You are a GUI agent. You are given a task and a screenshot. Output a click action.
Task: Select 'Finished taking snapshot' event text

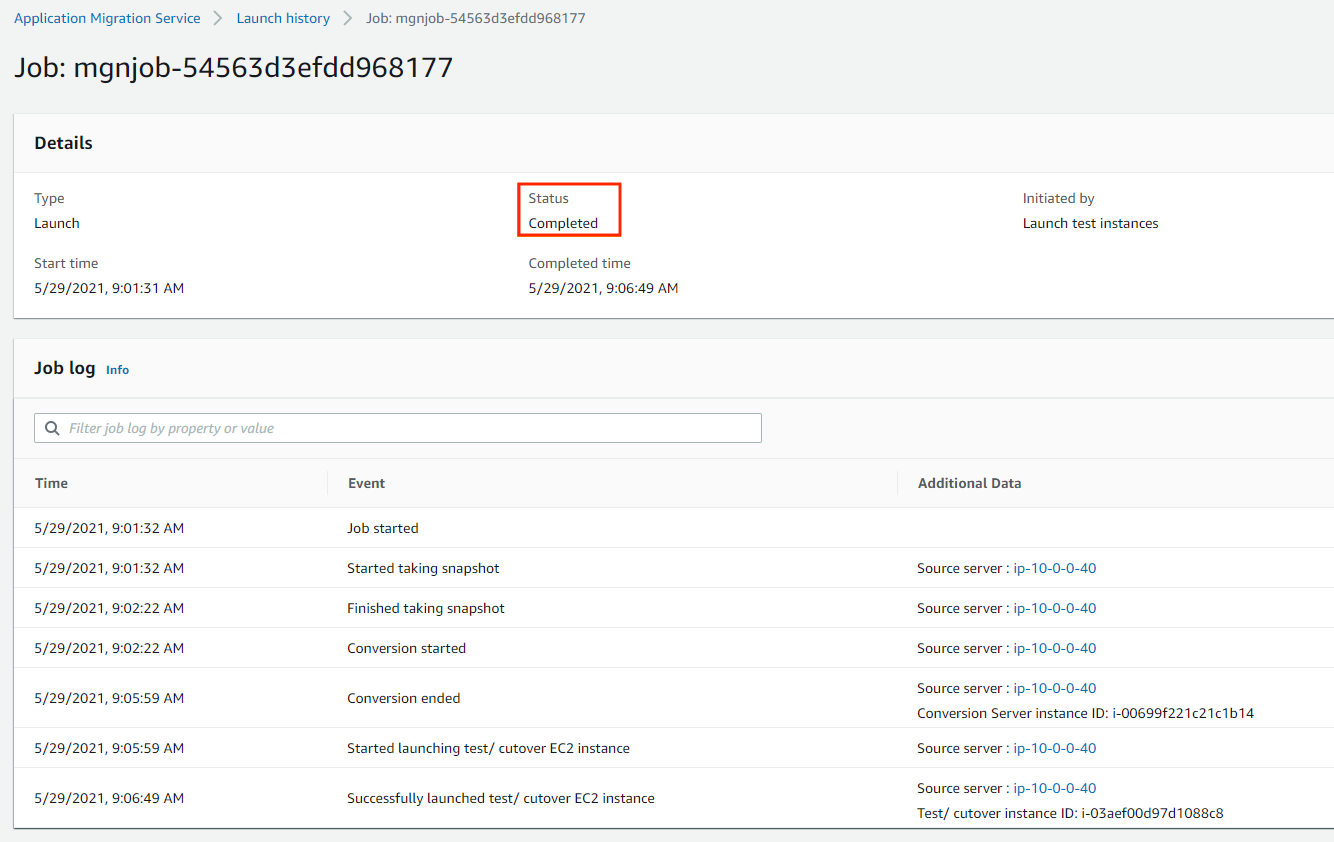tap(426, 608)
